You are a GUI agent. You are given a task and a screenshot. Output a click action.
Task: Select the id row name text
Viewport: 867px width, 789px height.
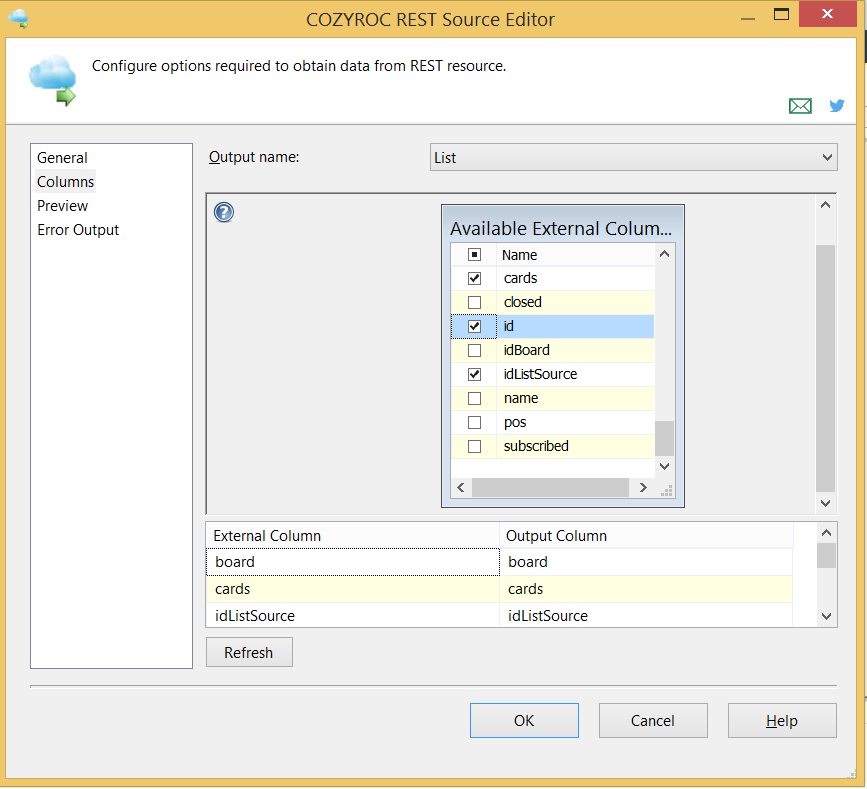pyautogui.click(x=509, y=326)
